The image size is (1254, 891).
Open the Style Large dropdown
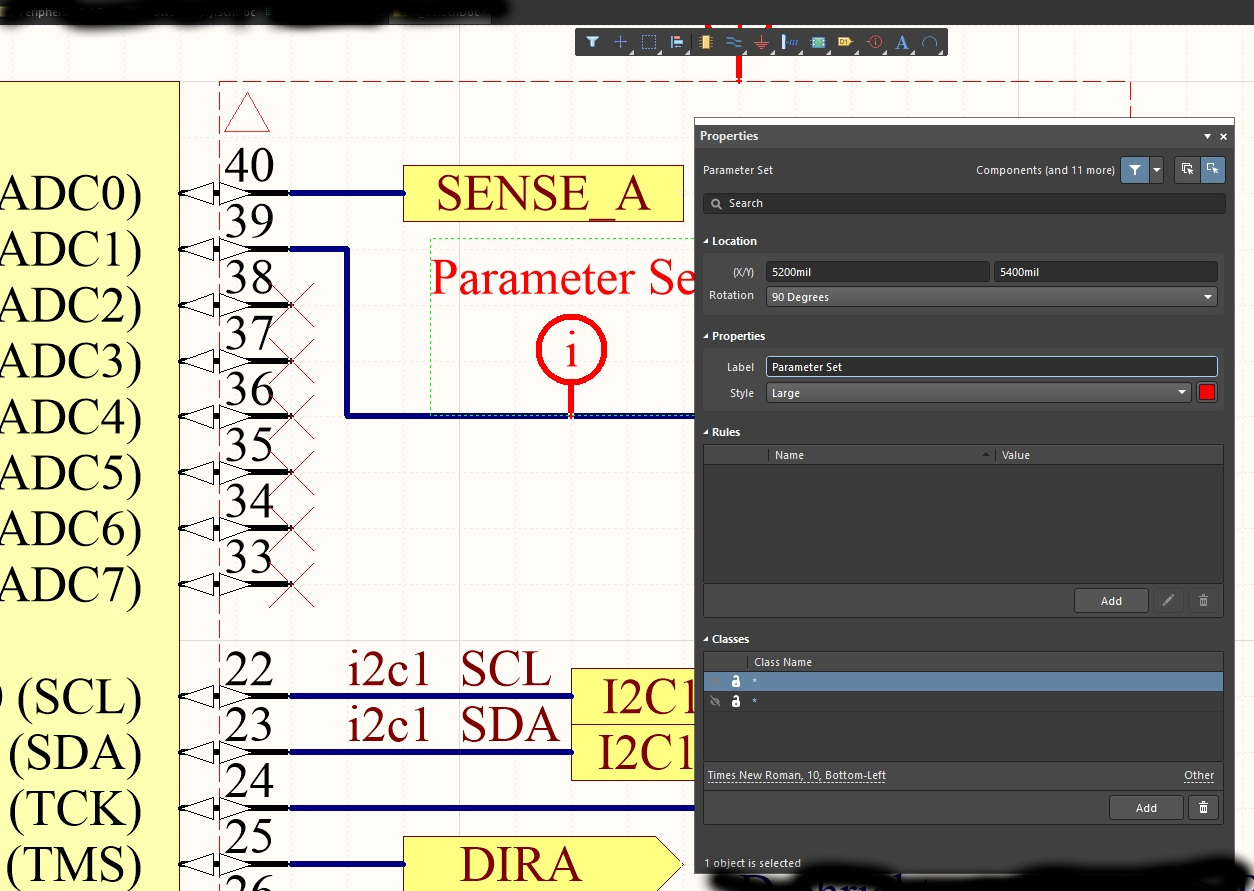click(x=979, y=393)
